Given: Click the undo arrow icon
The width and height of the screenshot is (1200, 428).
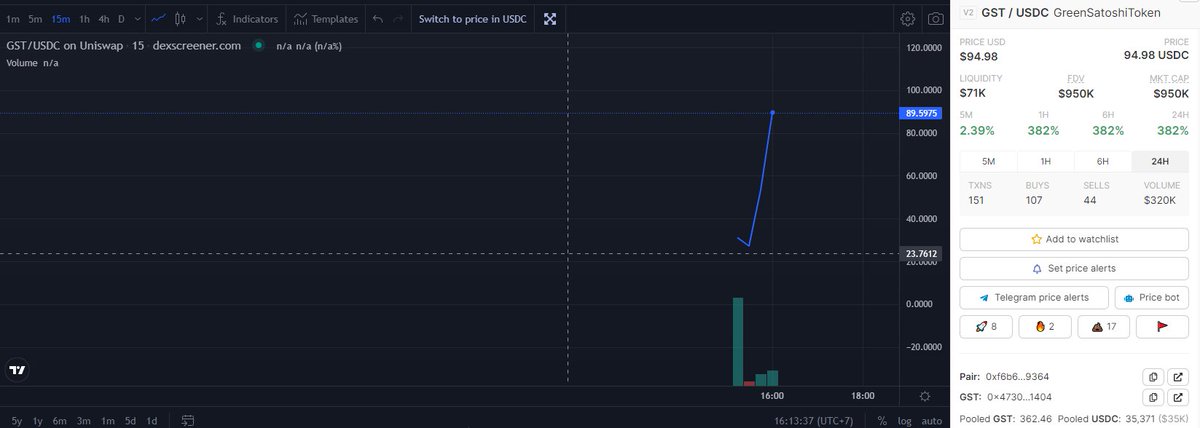Looking at the screenshot, I should [x=377, y=19].
